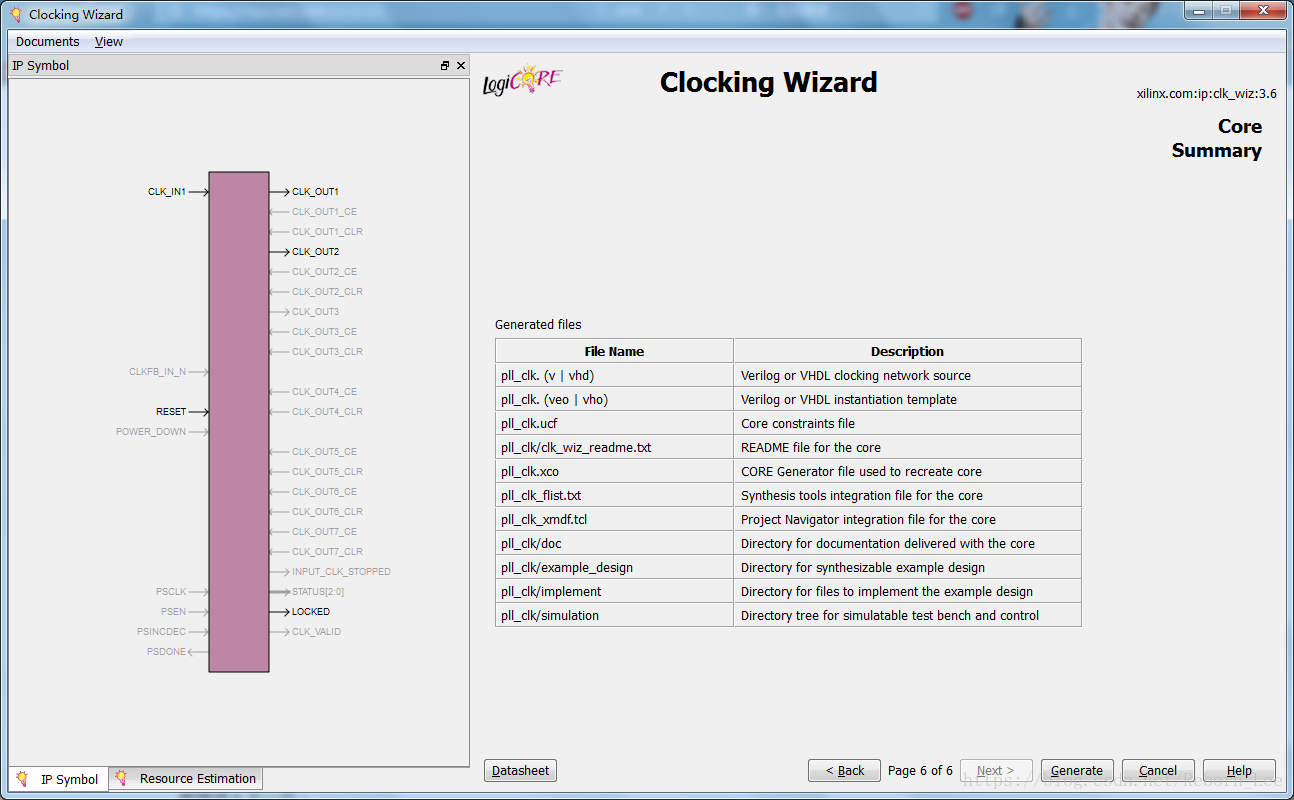Click the STATUS[2:0] port label
1294x800 pixels.
coord(318,591)
